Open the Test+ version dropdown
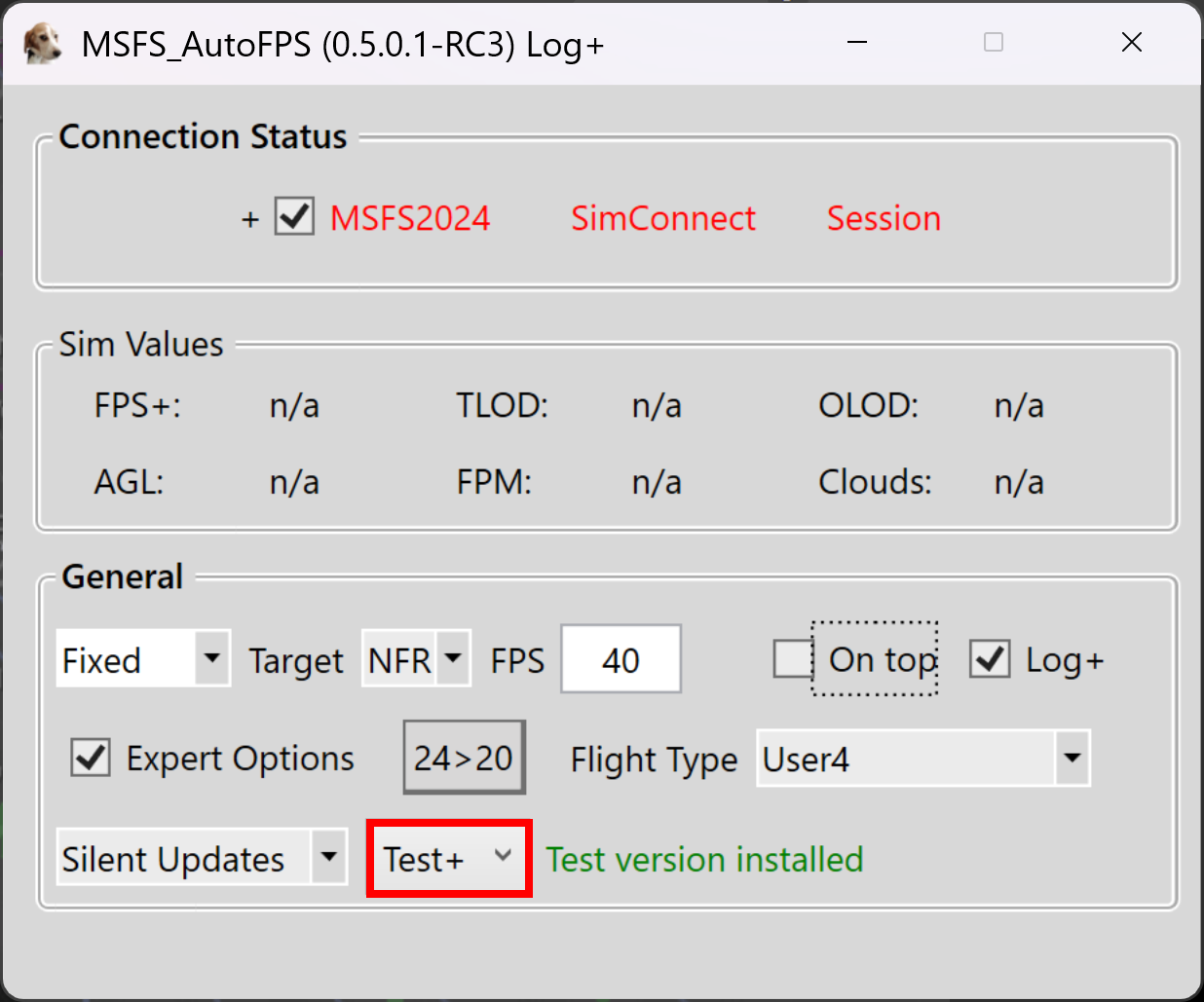Screen dimensions: 1204x1002 (449, 858)
